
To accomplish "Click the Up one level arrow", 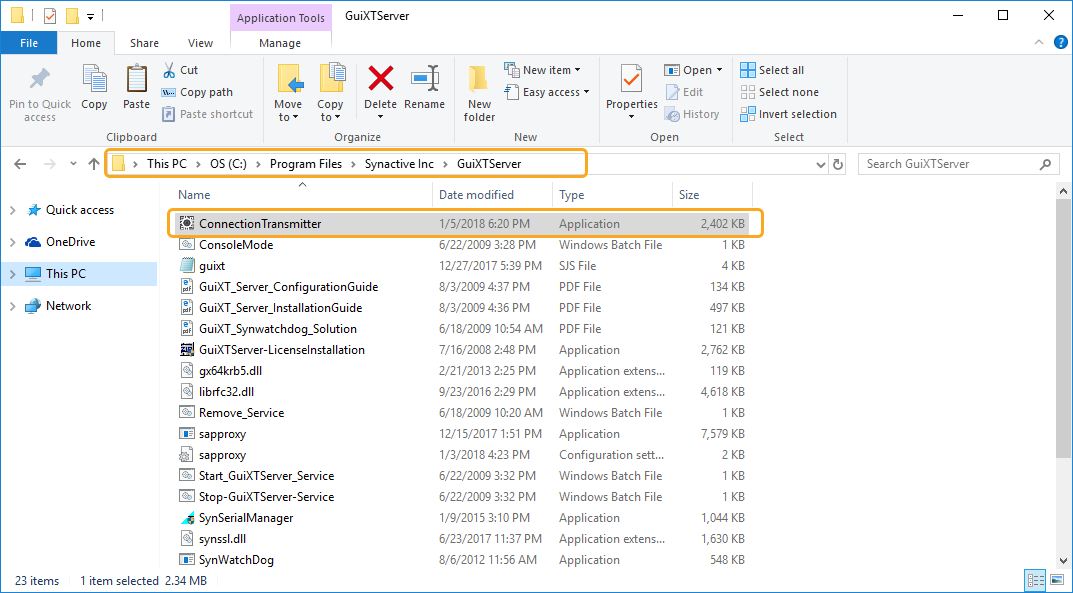I will (x=94, y=164).
